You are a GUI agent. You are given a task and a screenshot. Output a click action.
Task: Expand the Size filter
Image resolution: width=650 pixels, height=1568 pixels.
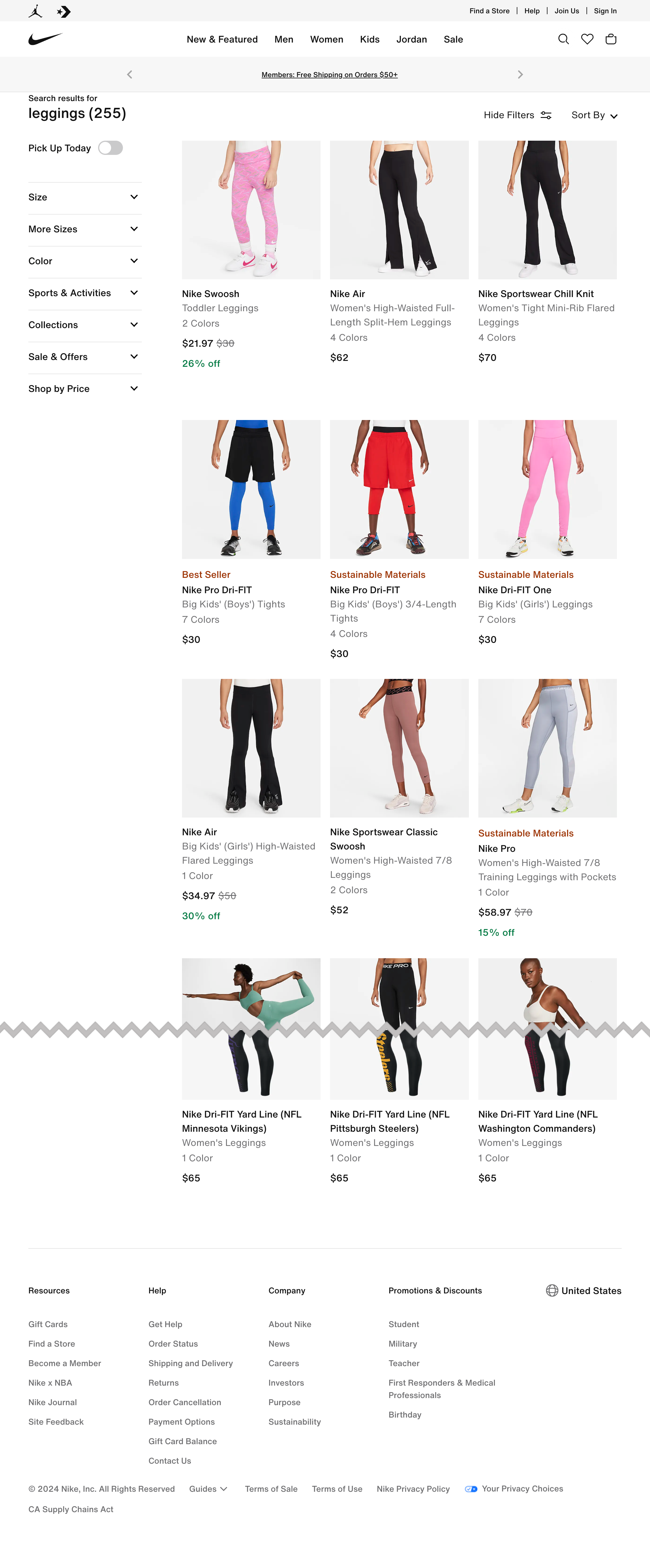pyautogui.click(x=84, y=197)
